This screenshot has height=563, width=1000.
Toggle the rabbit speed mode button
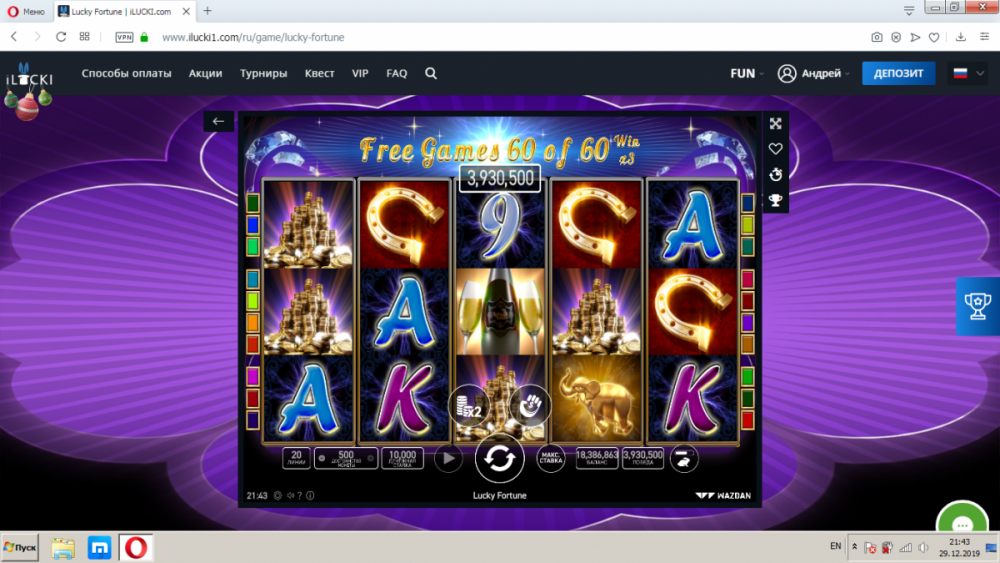click(x=683, y=458)
